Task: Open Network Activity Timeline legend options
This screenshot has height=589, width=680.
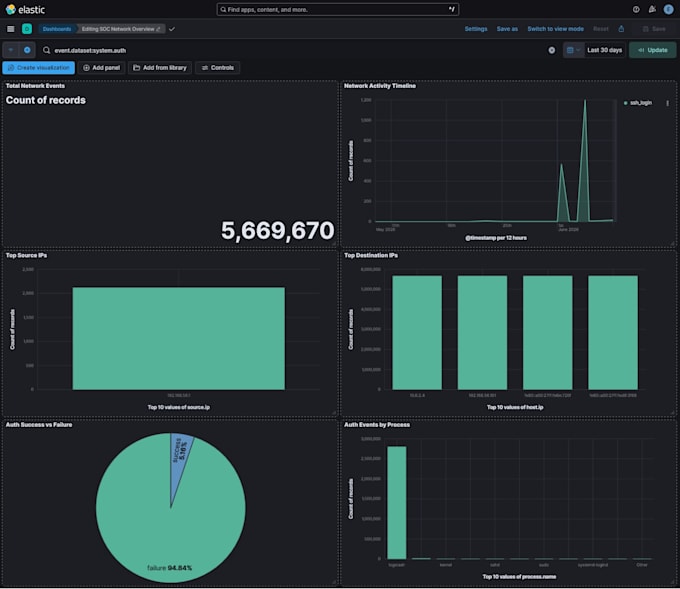Action: [667, 103]
